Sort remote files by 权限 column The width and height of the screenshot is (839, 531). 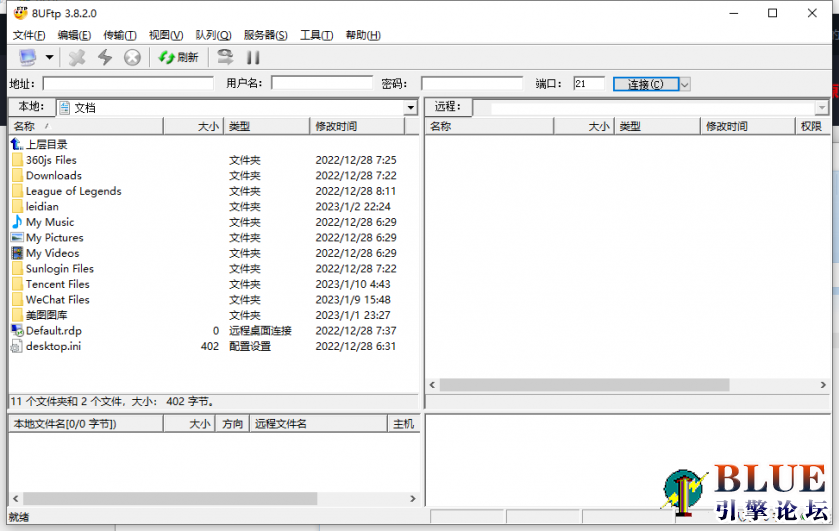pos(811,126)
